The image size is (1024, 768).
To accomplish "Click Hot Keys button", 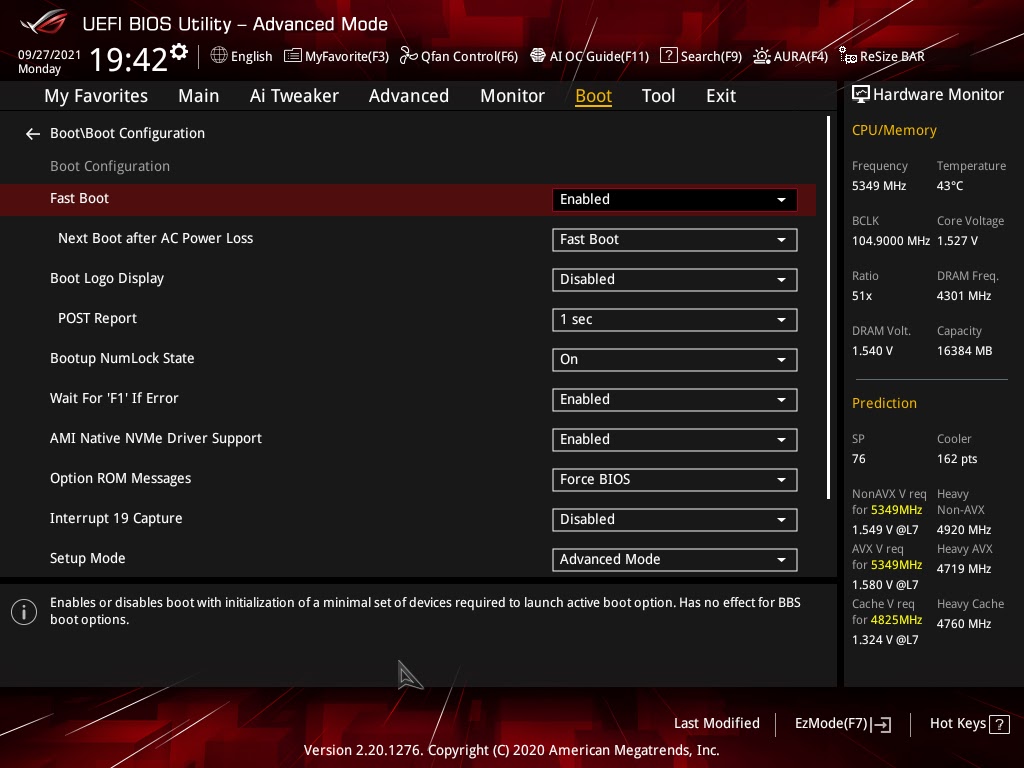I will (x=969, y=724).
